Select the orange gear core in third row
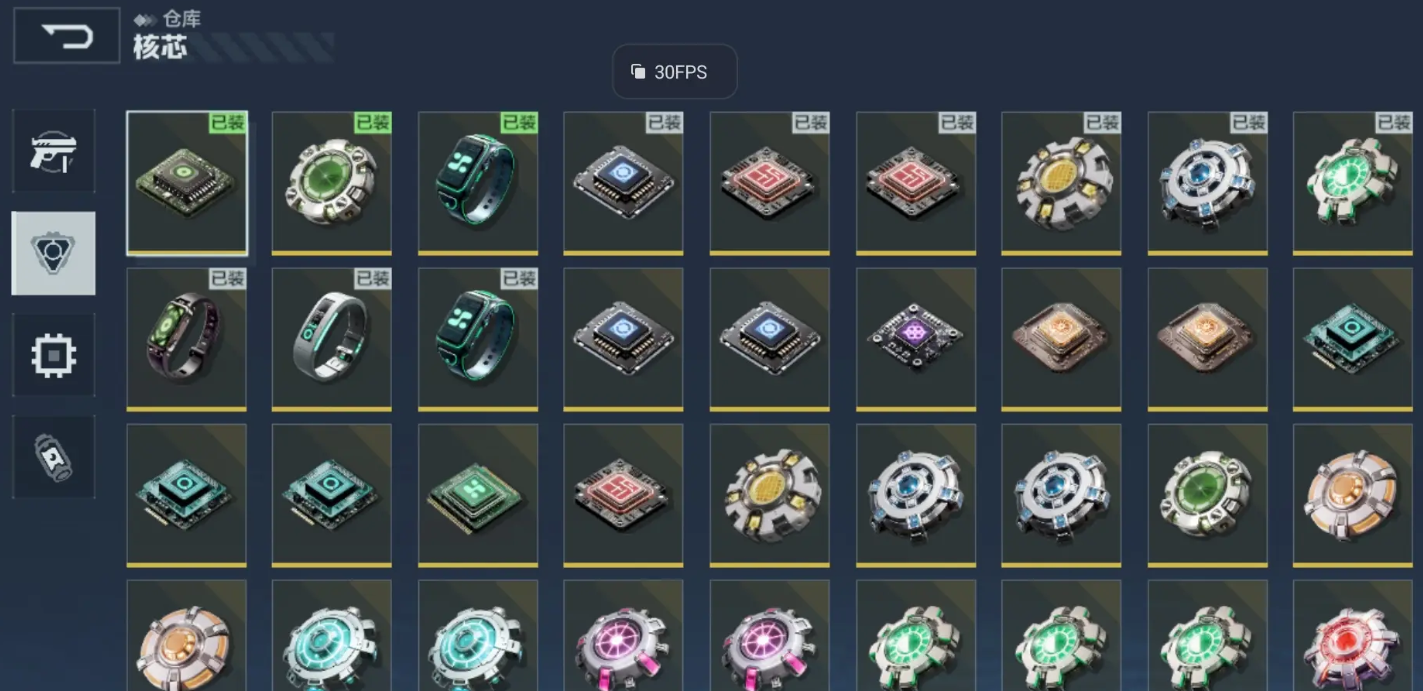Viewport: 1423px width, 691px height. pyautogui.click(x=1353, y=495)
